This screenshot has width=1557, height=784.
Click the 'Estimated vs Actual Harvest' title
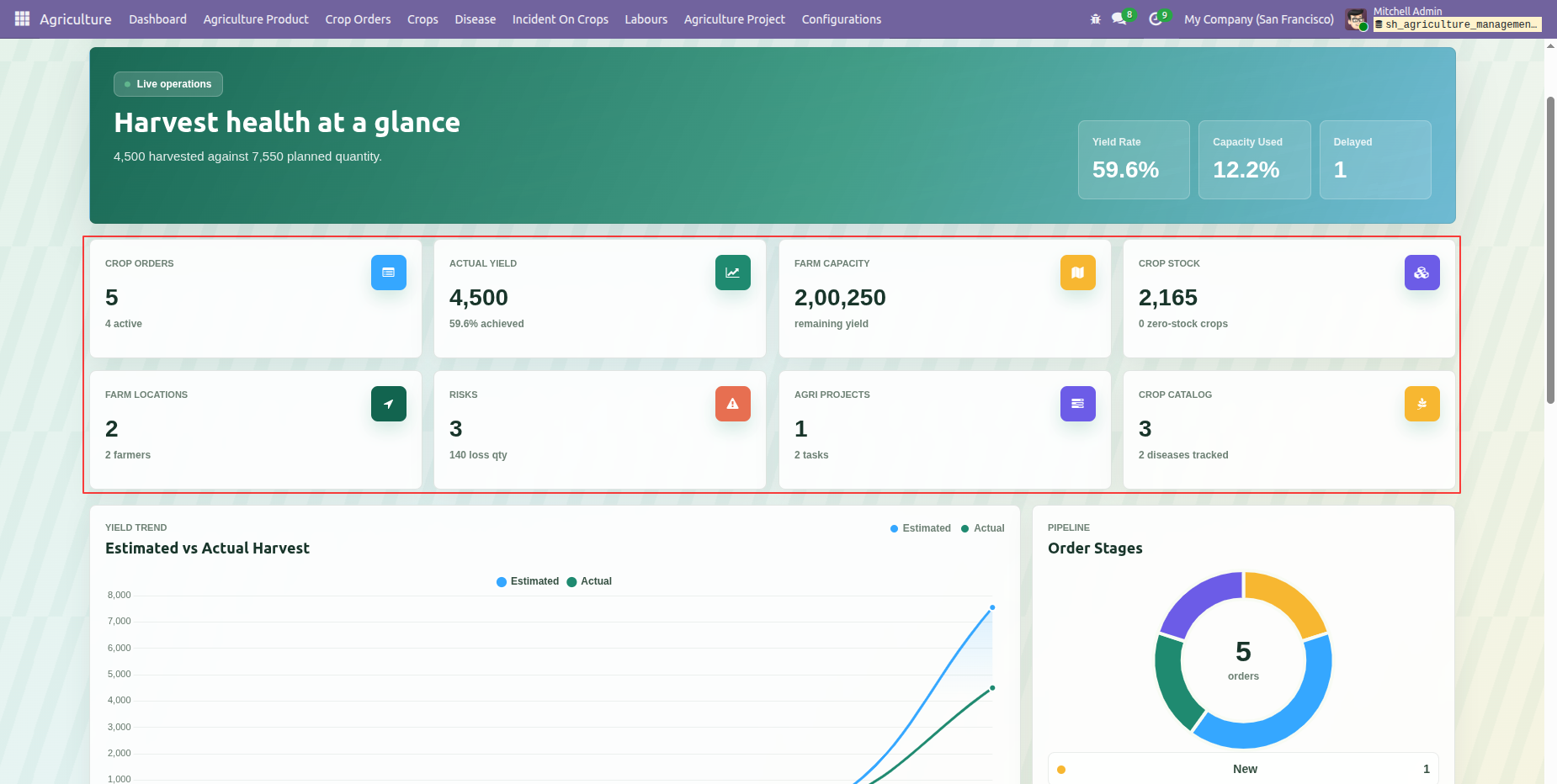click(x=207, y=548)
